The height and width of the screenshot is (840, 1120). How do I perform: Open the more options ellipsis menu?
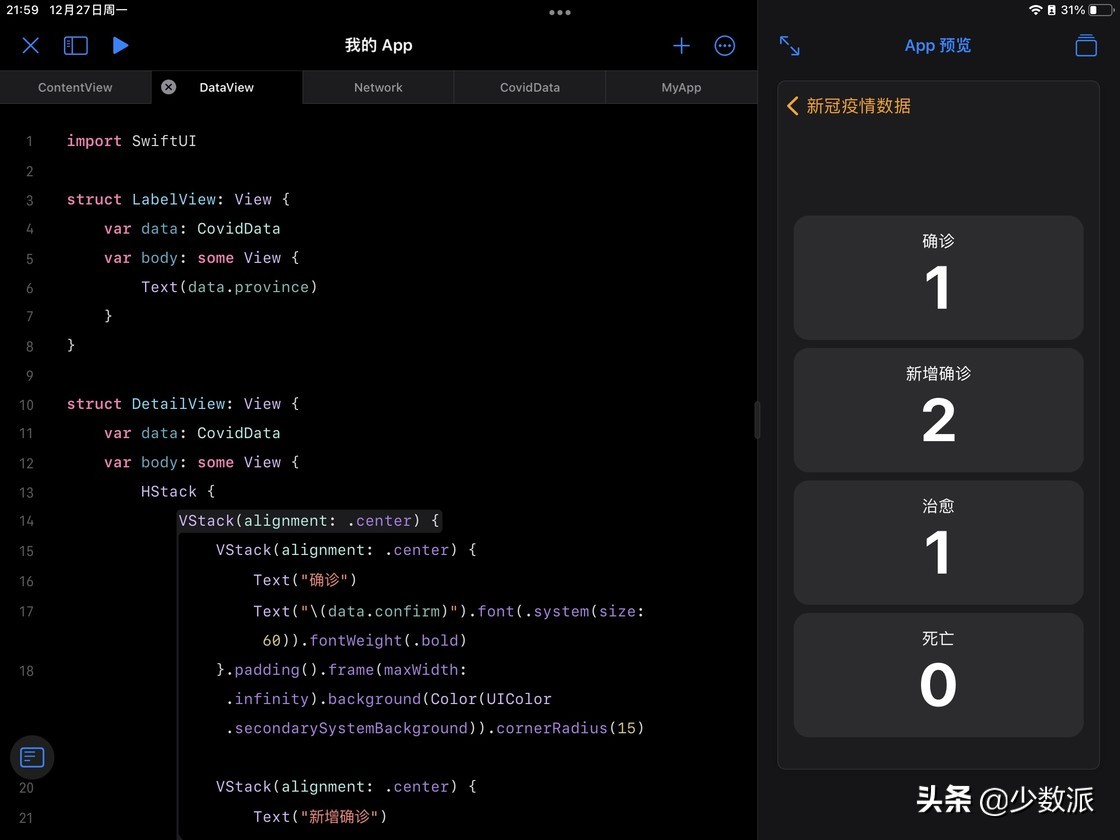724,46
